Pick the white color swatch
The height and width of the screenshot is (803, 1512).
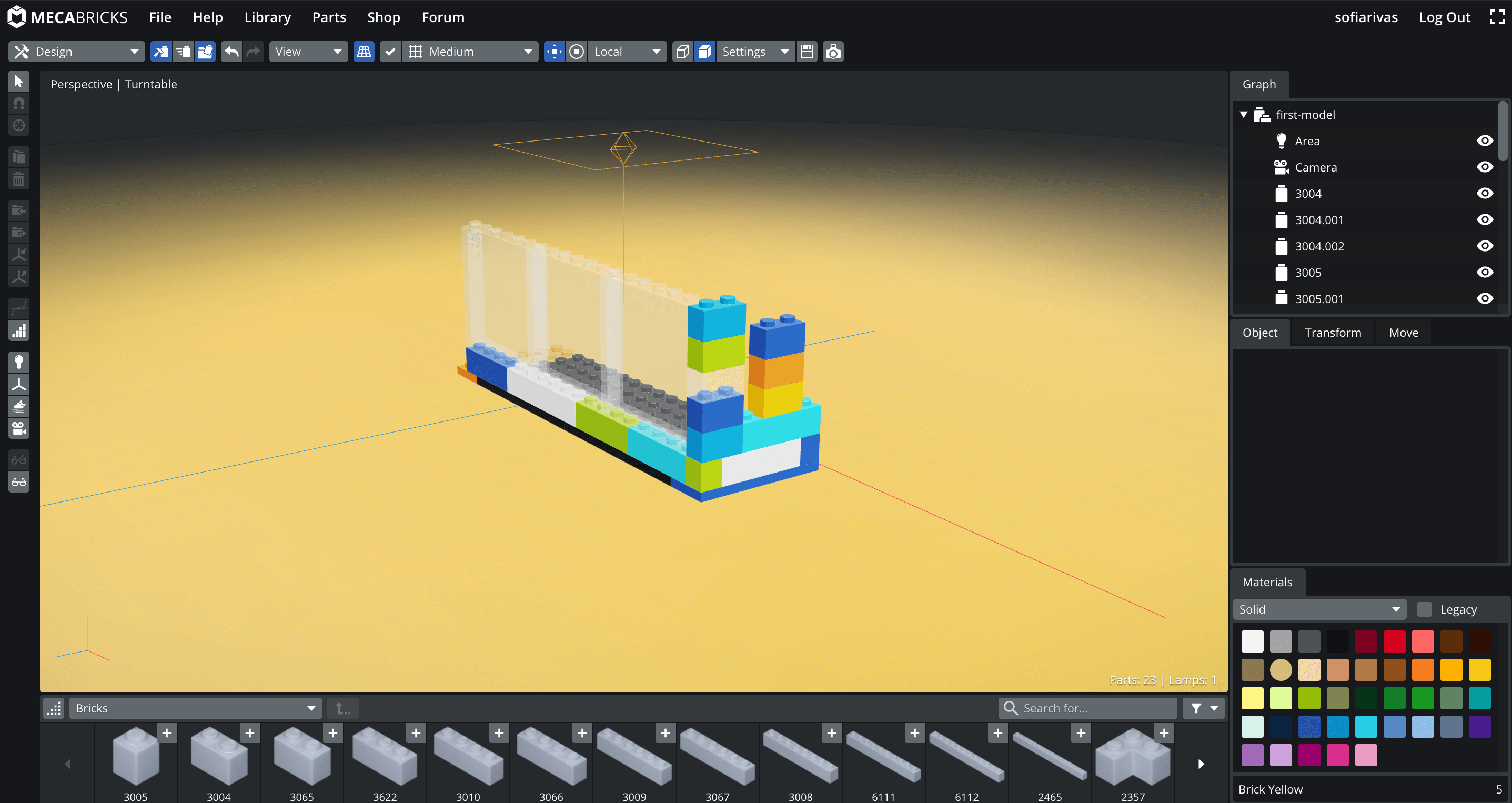pyautogui.click(x=1252, y=641)
